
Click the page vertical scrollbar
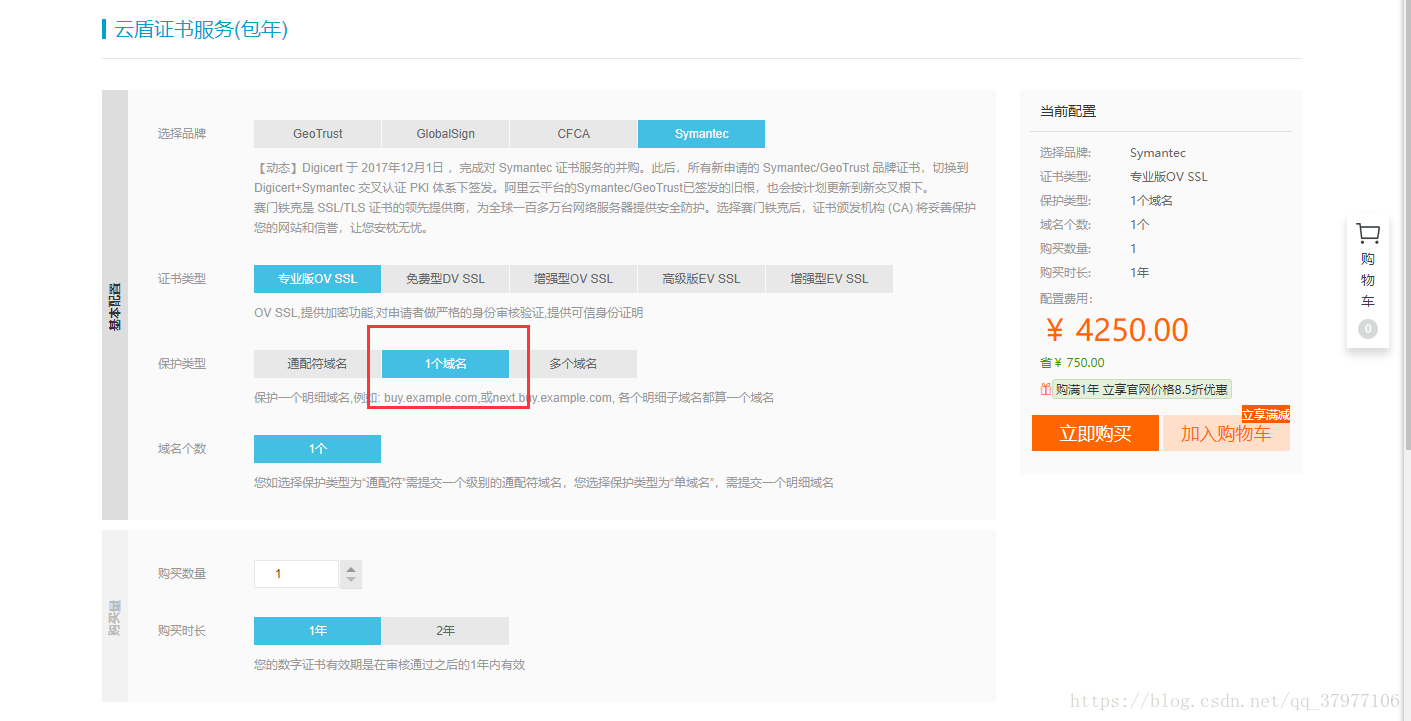point(1406,225)
